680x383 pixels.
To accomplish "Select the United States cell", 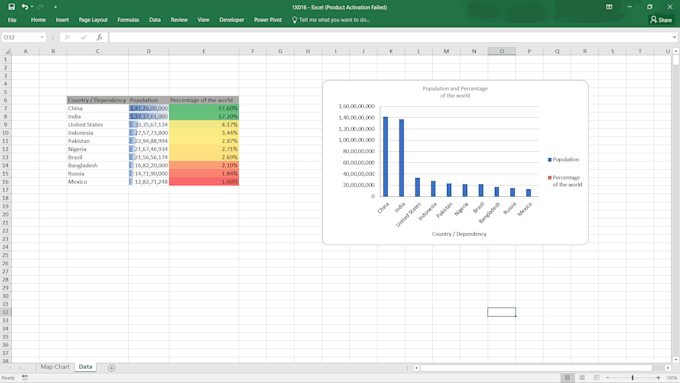I will point(98,124).
